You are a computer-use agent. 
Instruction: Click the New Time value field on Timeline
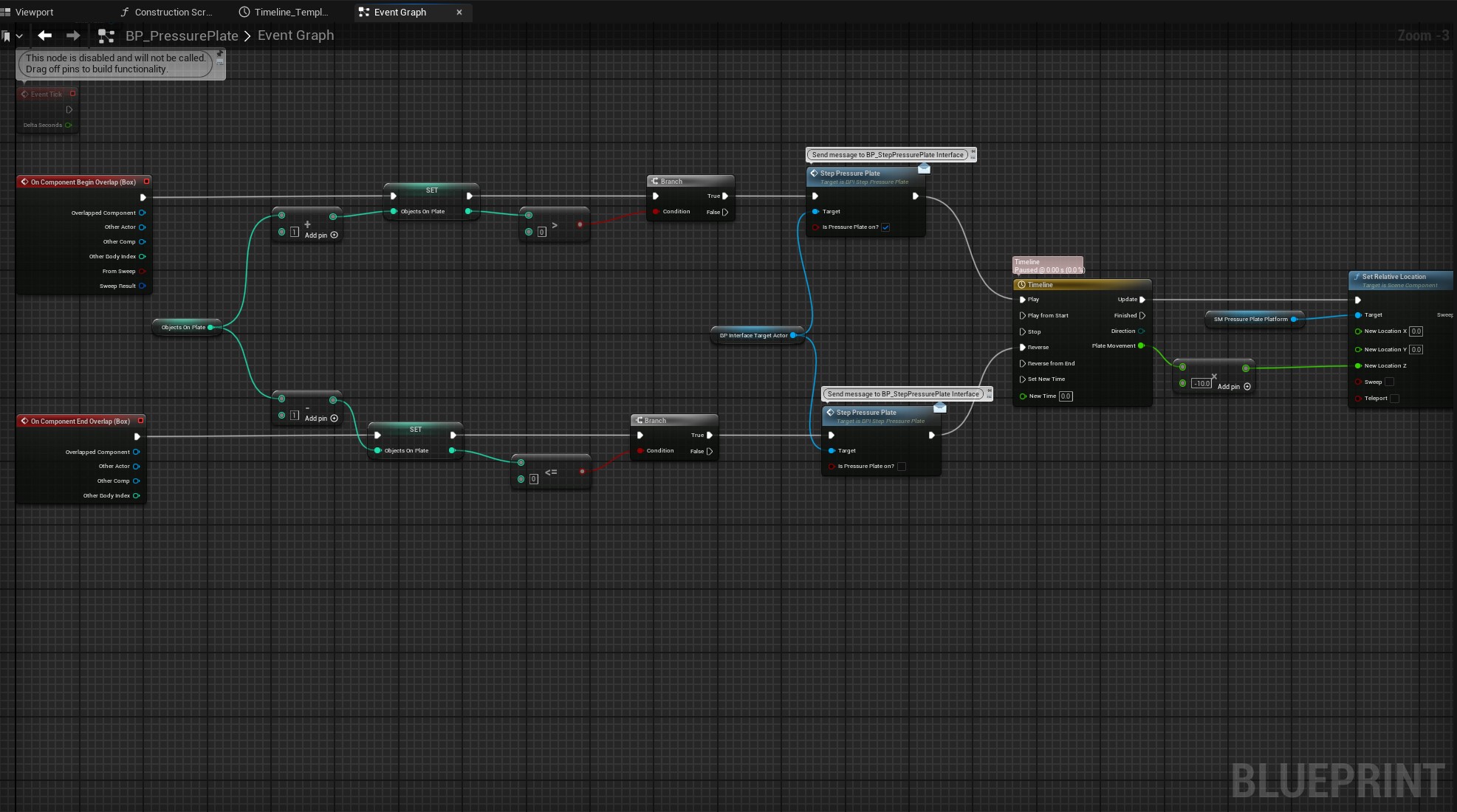click(1066, 396)
